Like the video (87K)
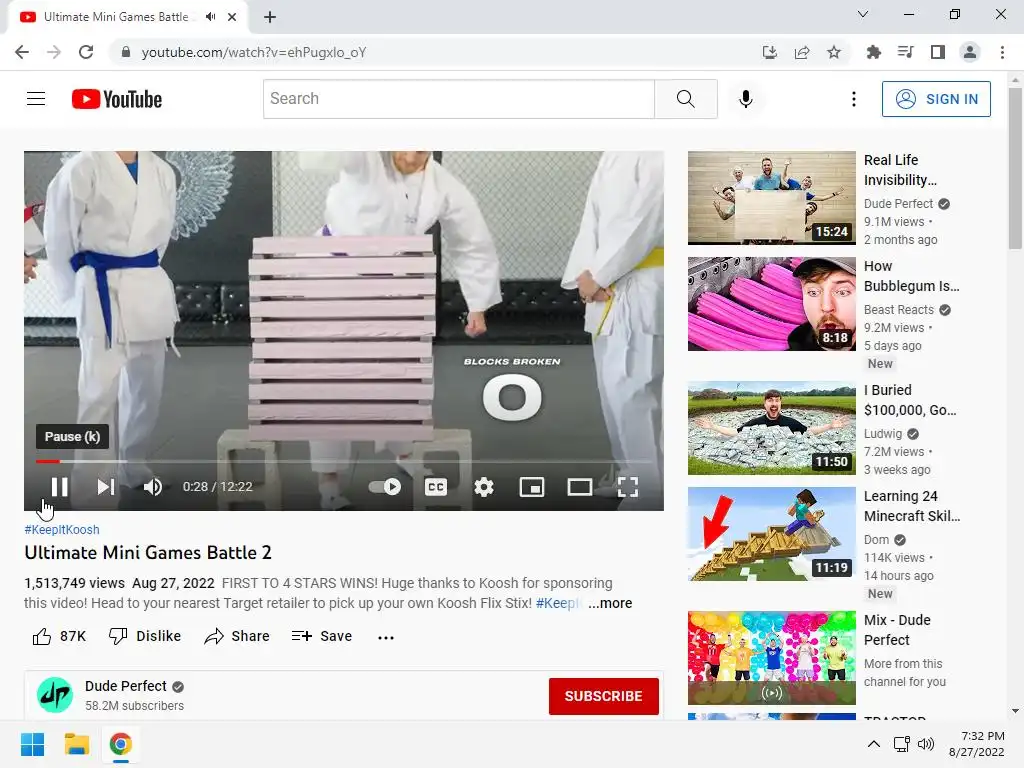 point(59,636)
